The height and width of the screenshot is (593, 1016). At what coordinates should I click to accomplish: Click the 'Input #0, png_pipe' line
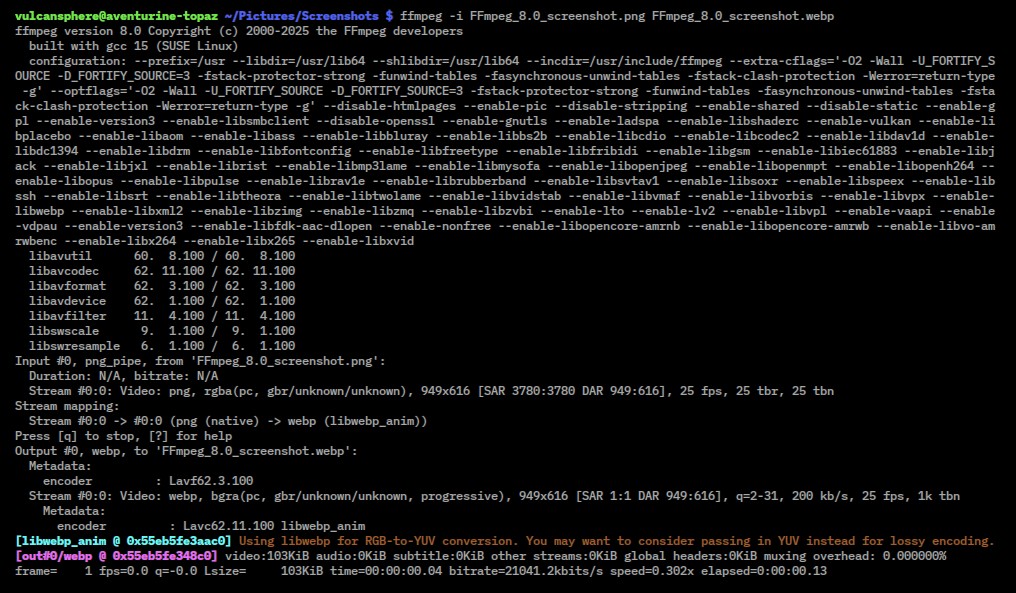pyautogui.click(x=200, y=360)
